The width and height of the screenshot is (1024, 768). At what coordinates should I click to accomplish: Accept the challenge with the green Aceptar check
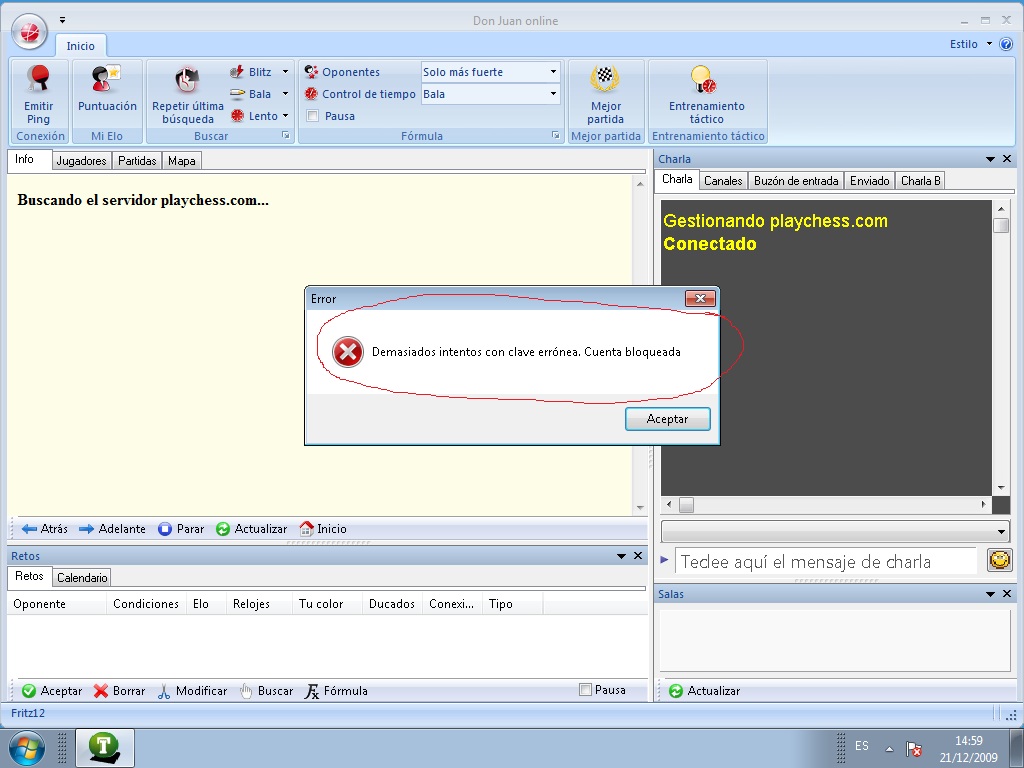point(52,691)
